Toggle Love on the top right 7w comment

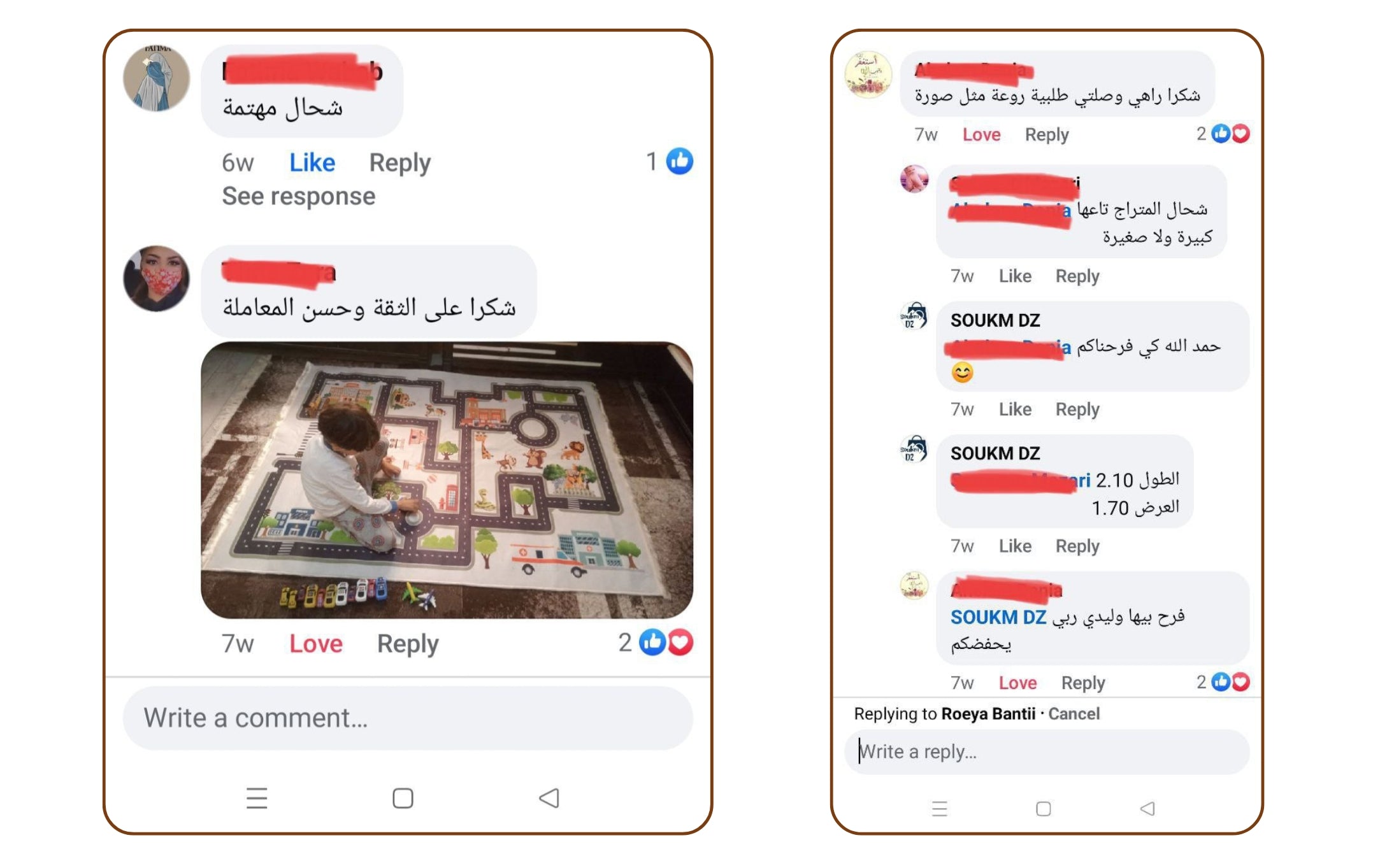tap(981, 134)
